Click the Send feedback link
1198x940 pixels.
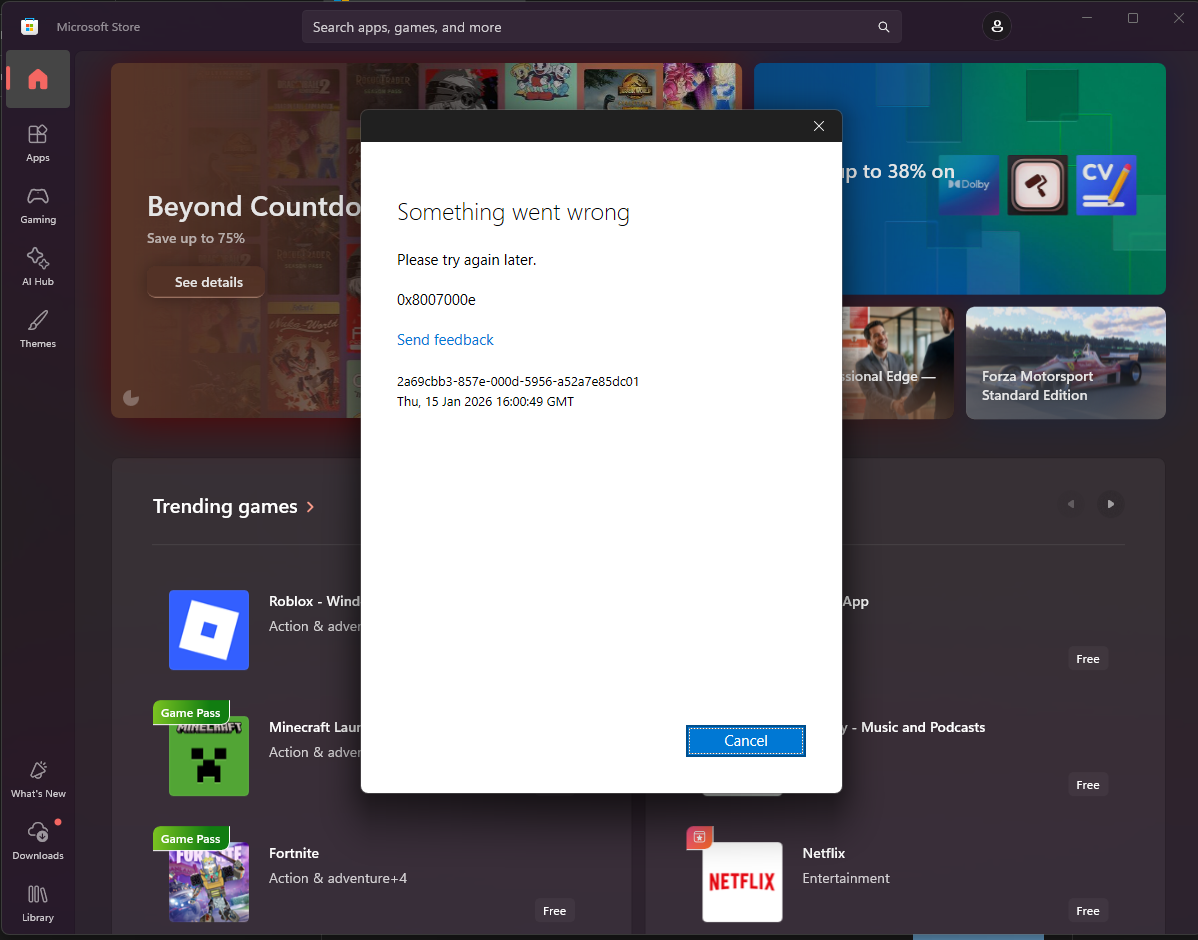pos(445,340)
